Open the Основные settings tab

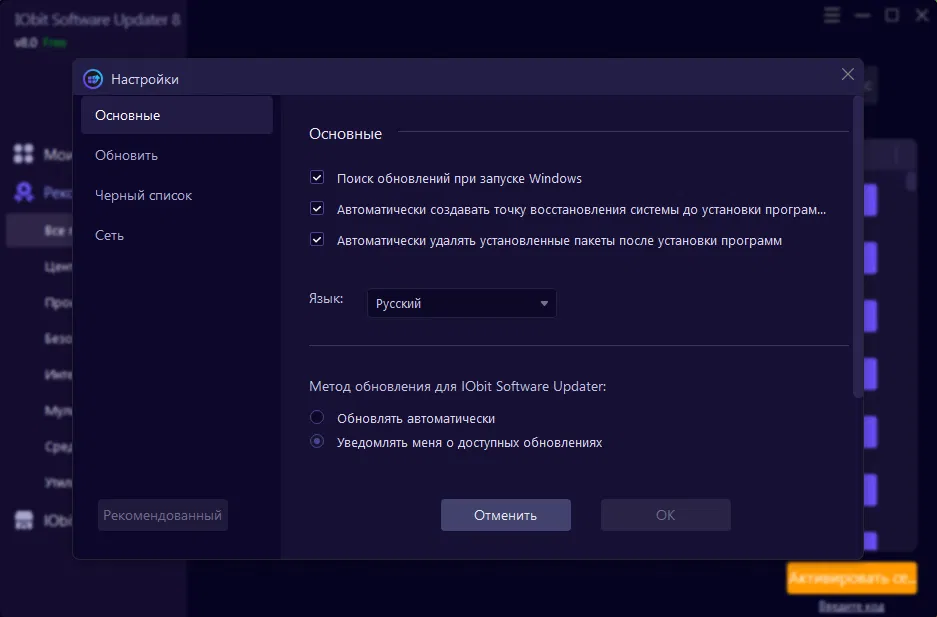tap(177, 115)
